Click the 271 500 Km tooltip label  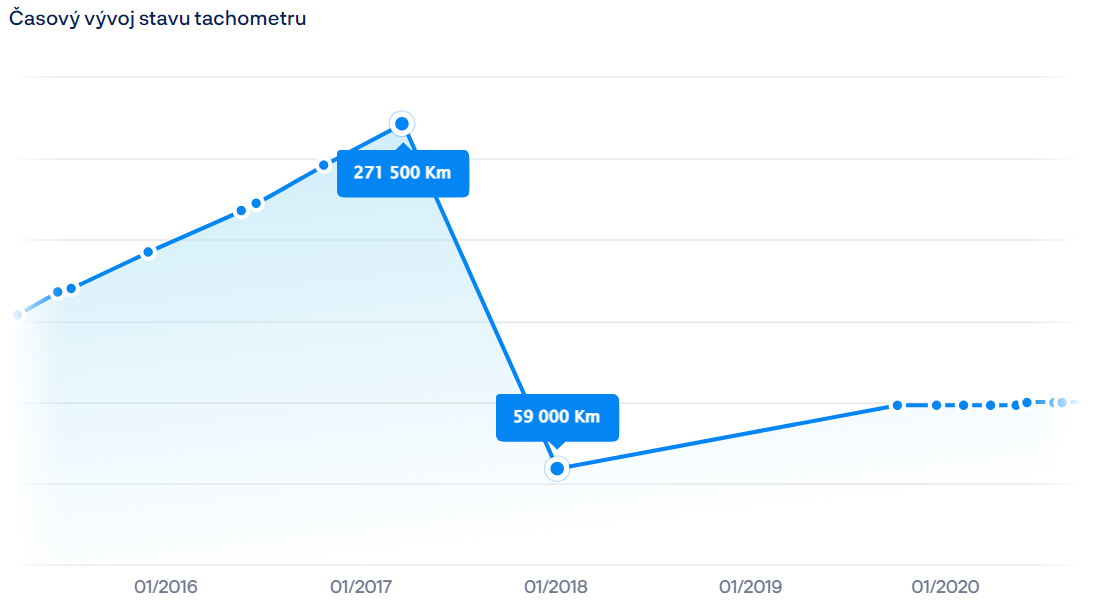(403, 173)
